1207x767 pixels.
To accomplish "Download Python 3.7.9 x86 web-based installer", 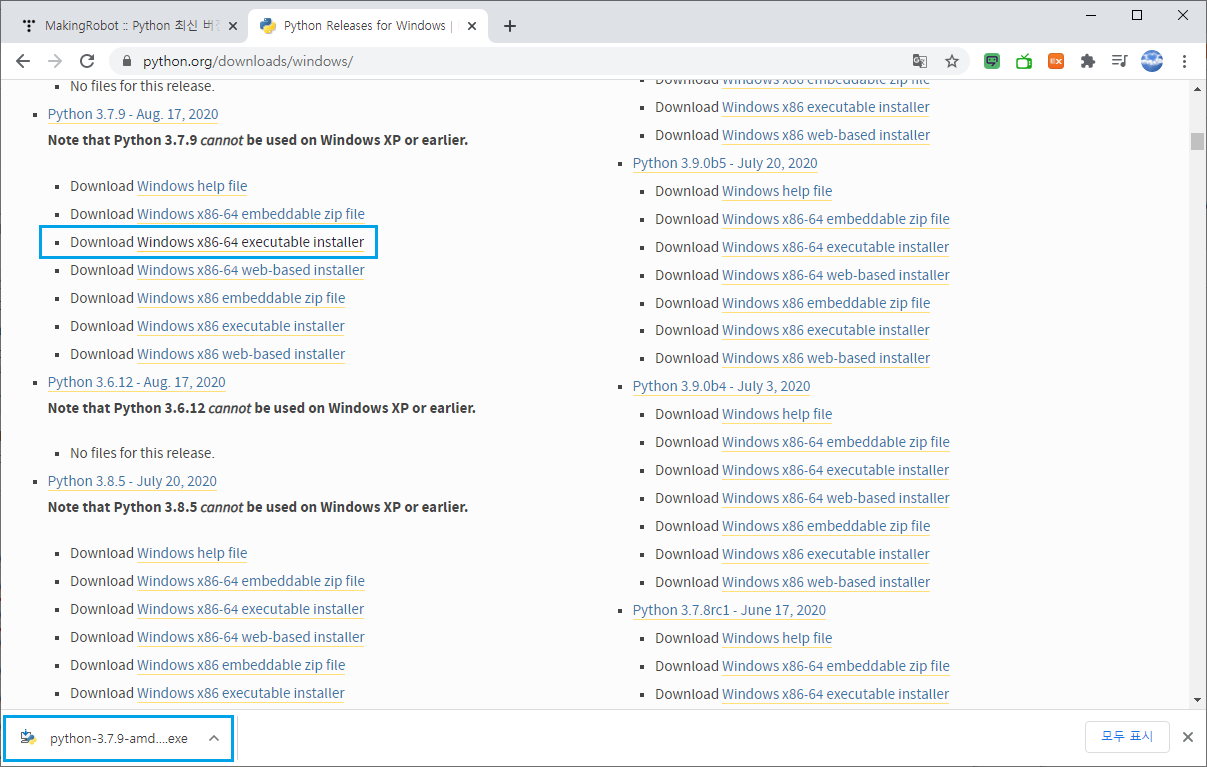I will [241, 354].
